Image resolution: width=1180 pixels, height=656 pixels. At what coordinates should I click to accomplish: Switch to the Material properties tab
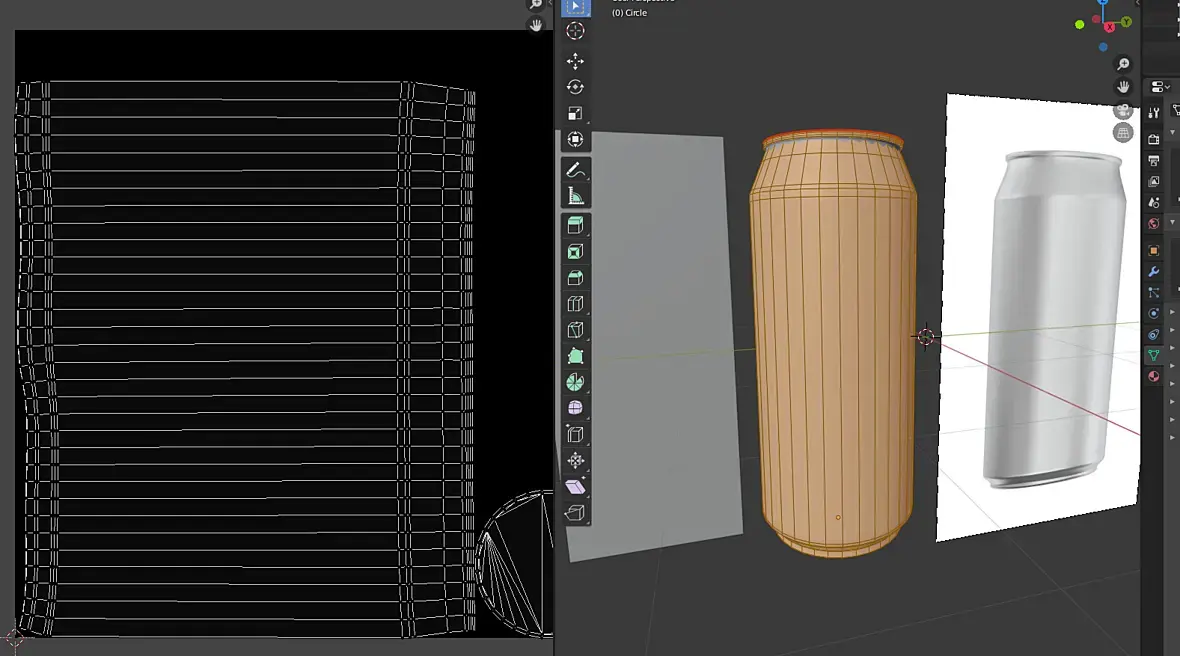coord(1154,376)
